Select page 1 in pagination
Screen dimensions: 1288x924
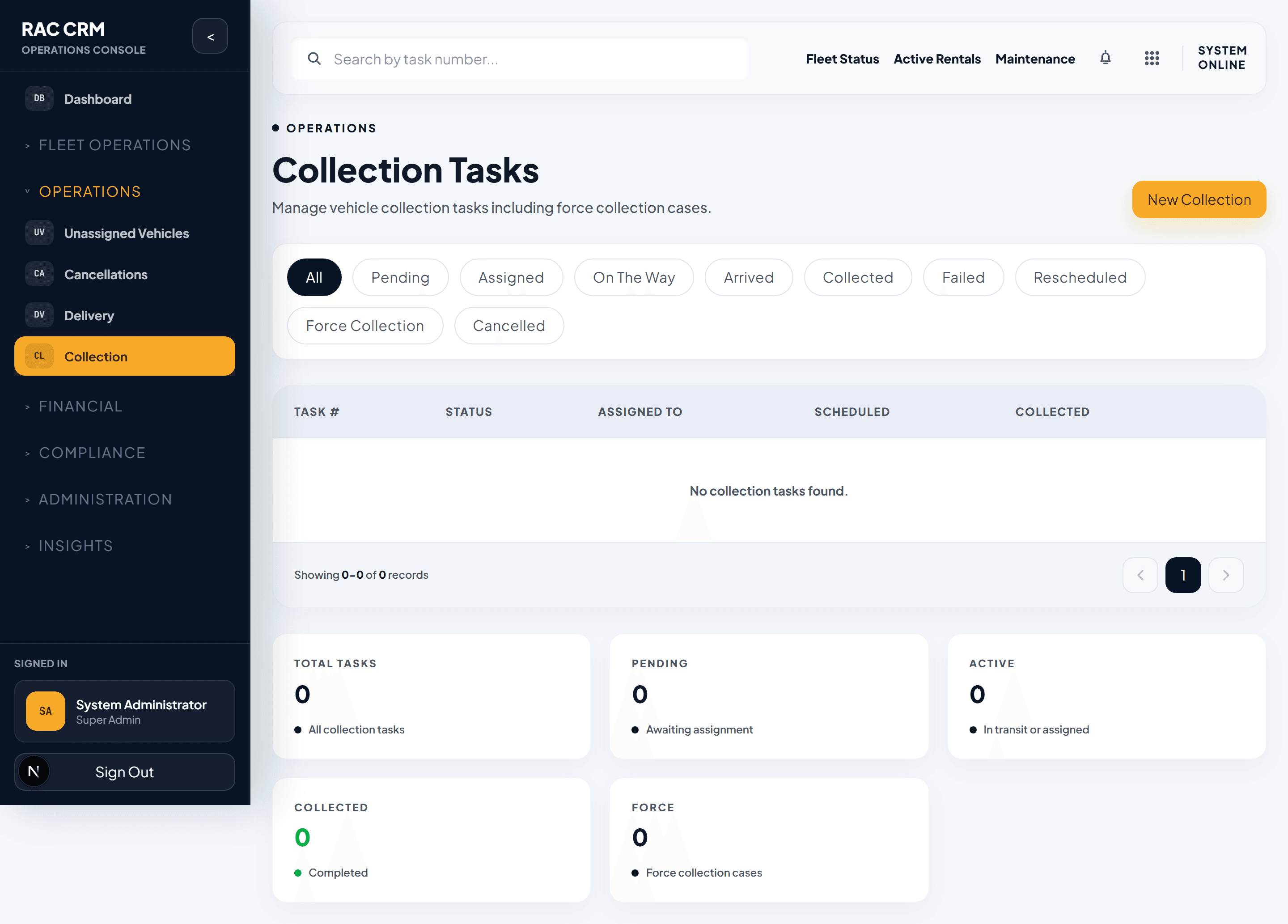tap(1183, 575)
